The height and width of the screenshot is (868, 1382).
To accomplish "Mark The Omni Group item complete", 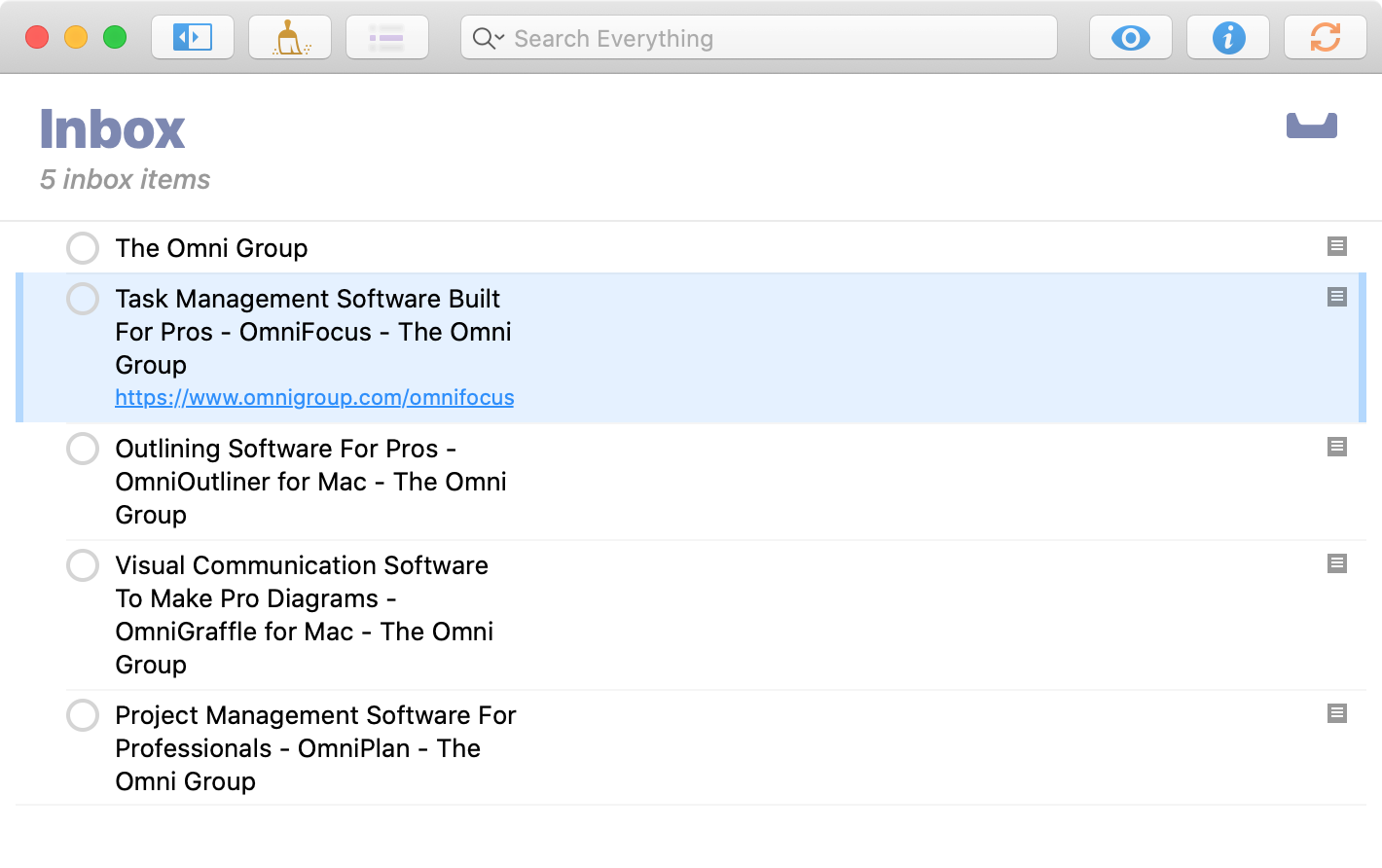I will coord(83,248).
